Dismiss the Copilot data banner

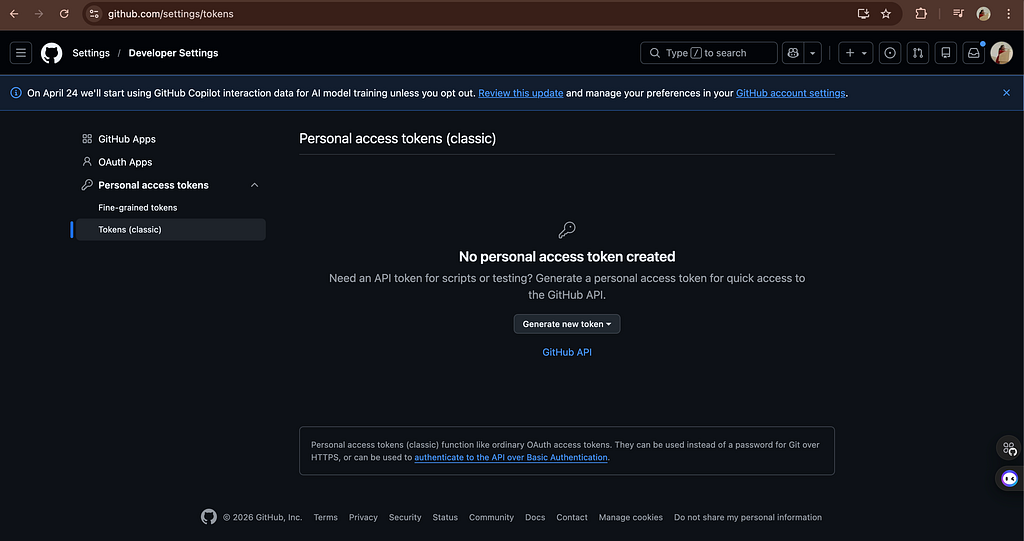1006,93
